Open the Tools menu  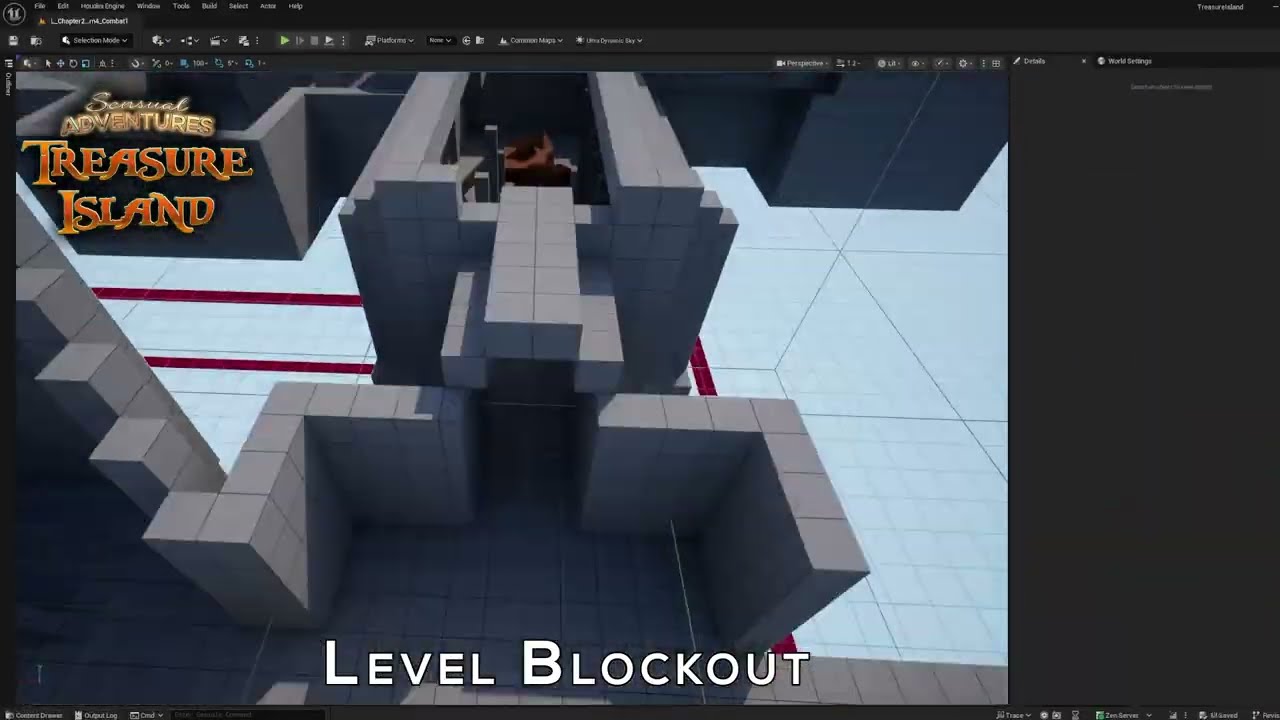point(181,6)
